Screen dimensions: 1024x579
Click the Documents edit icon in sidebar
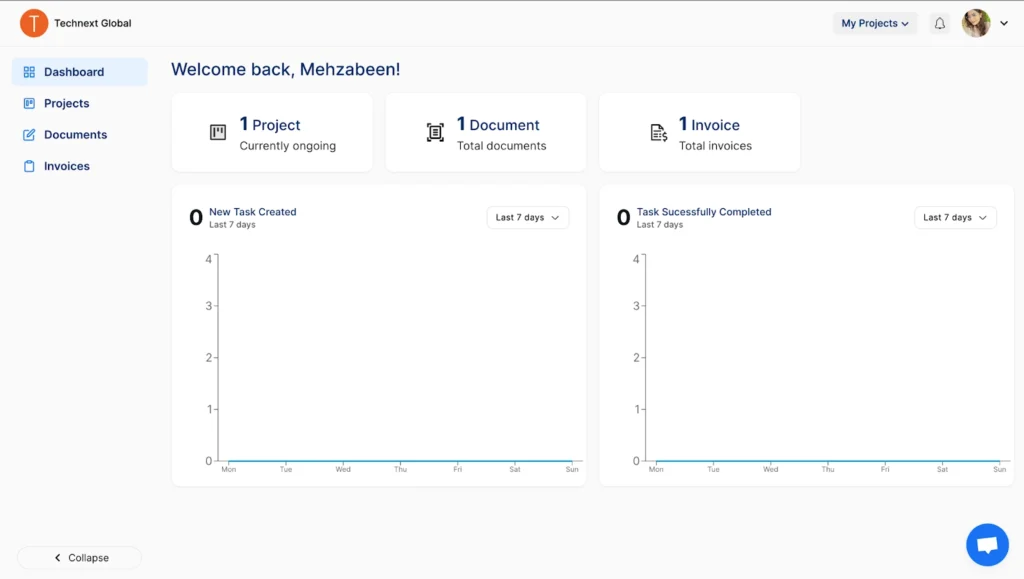(29, 135)
